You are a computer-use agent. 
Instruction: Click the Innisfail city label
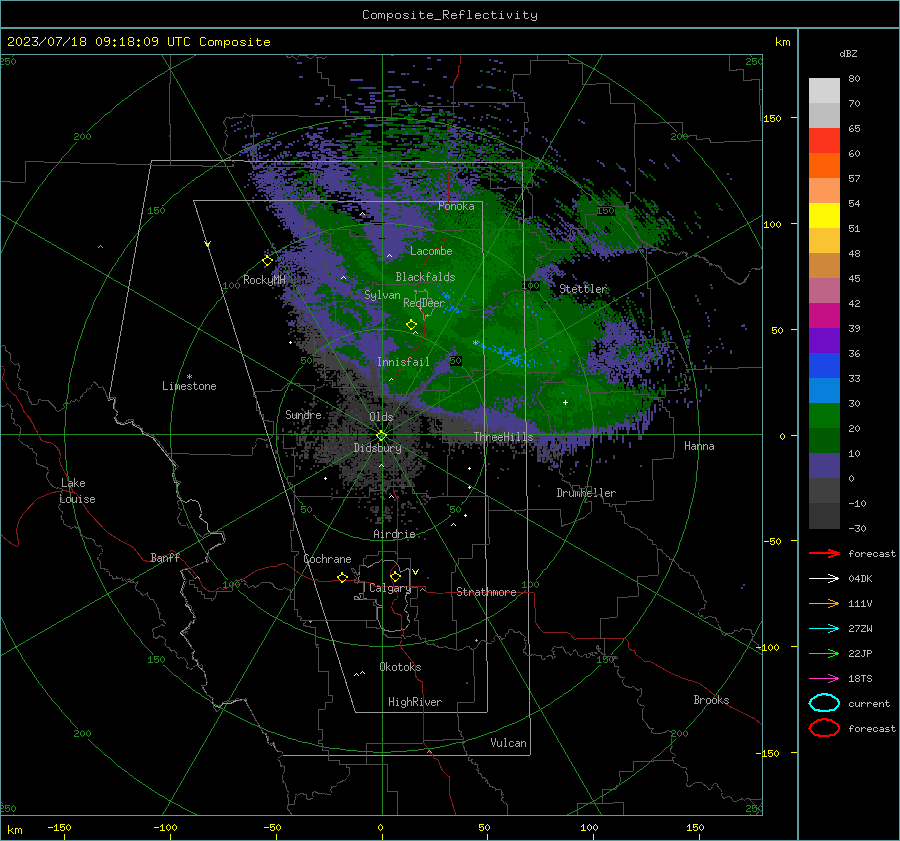coord(403,362)
